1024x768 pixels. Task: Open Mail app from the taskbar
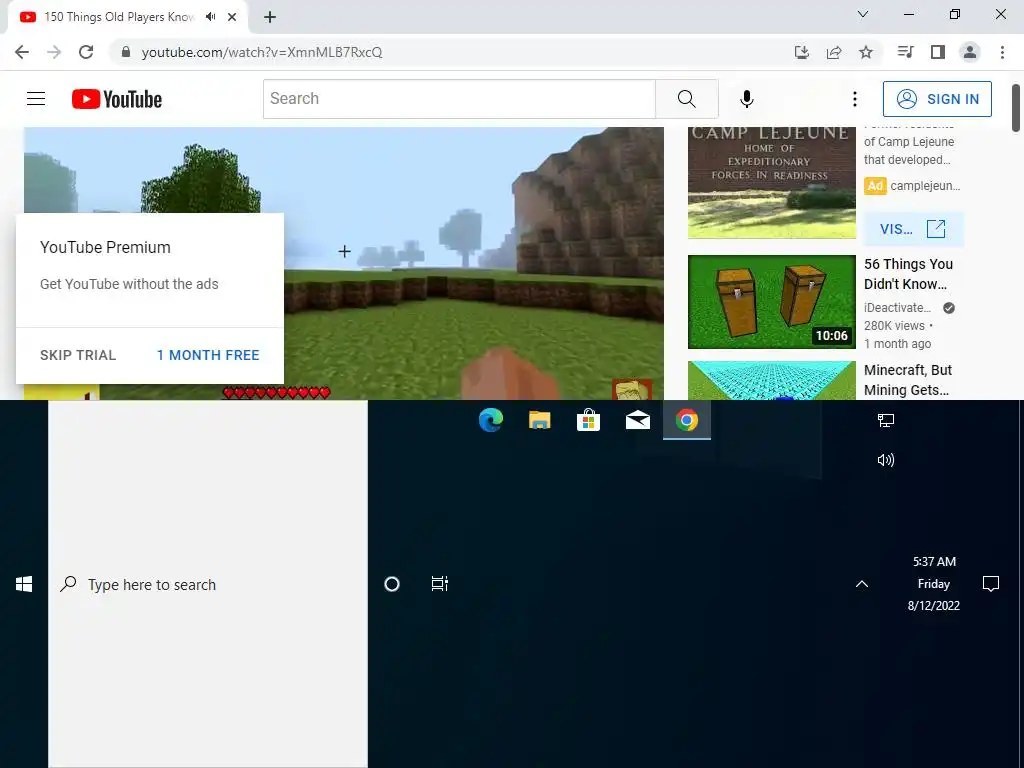pos(637,420)
